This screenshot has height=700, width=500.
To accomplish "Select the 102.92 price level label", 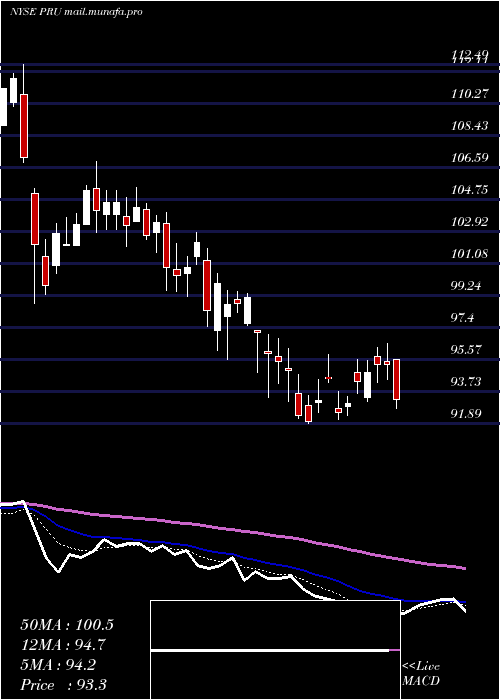I will (x=469, y=222).
